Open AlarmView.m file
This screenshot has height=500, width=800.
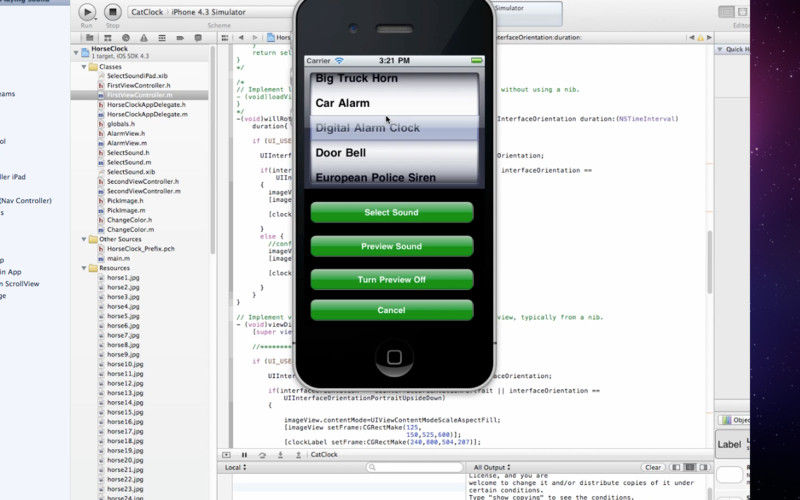tap(127, 143)
